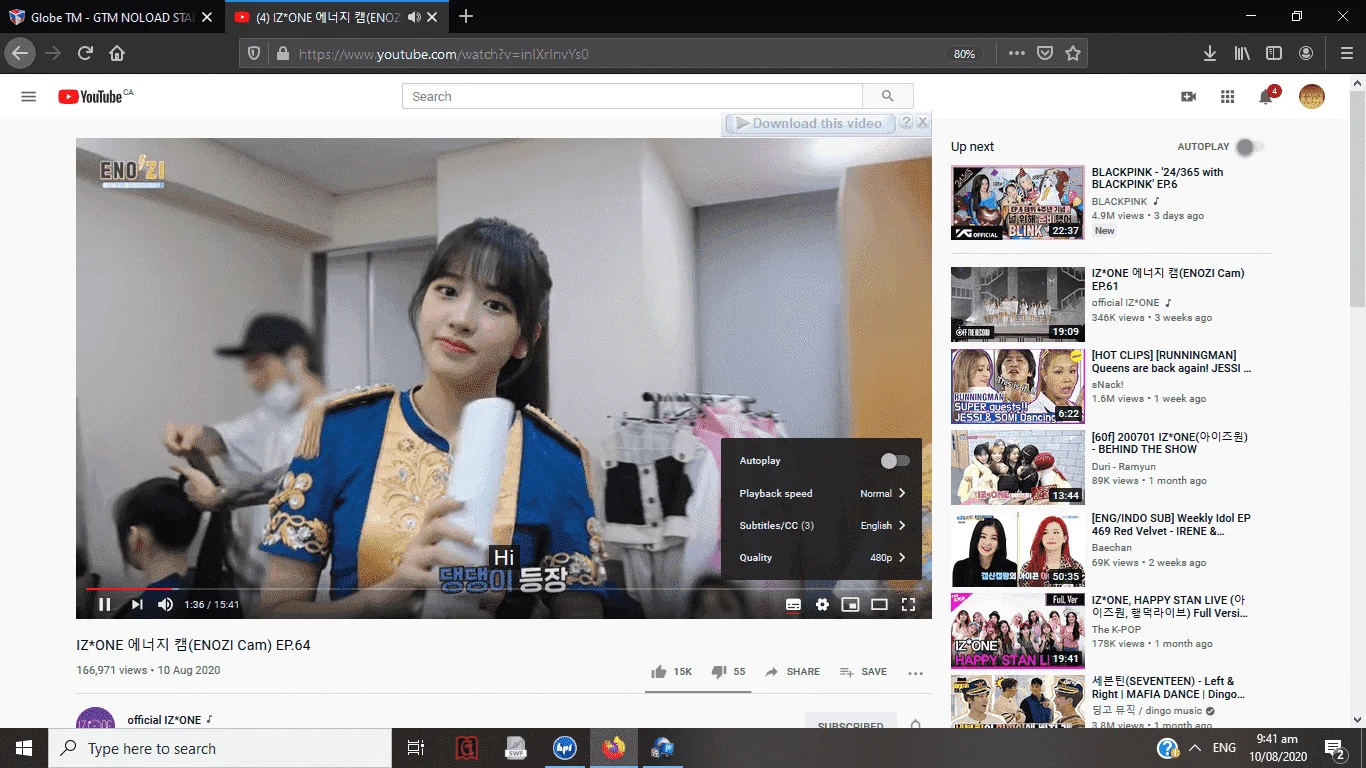Click the Firefox address bar URL

coord(444,54)
